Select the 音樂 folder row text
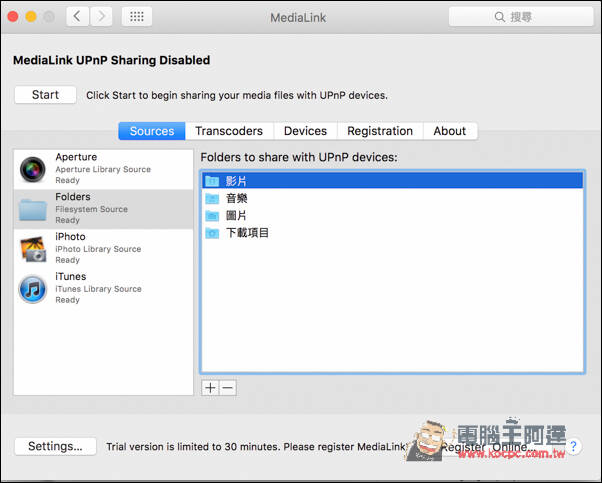The image size is (602, 483). 236,198
